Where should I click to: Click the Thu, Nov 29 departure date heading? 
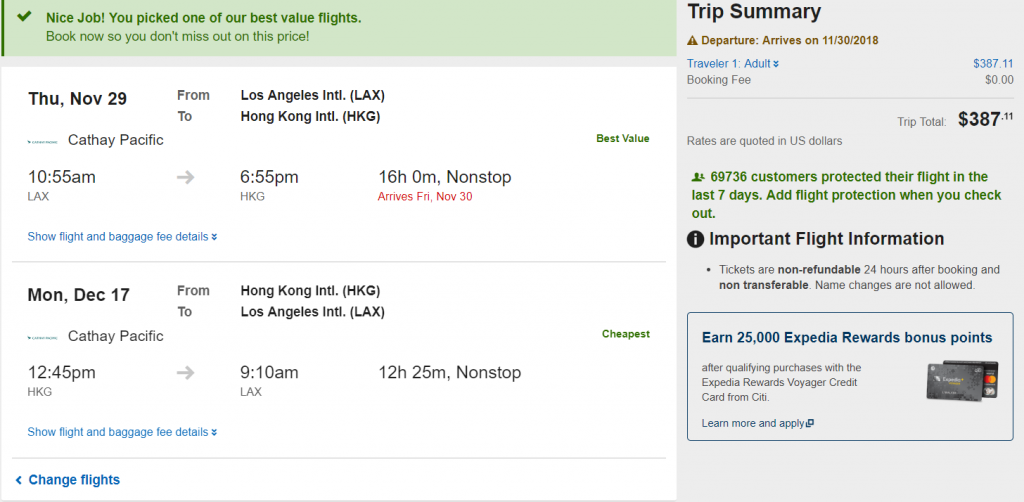[77, 99]
